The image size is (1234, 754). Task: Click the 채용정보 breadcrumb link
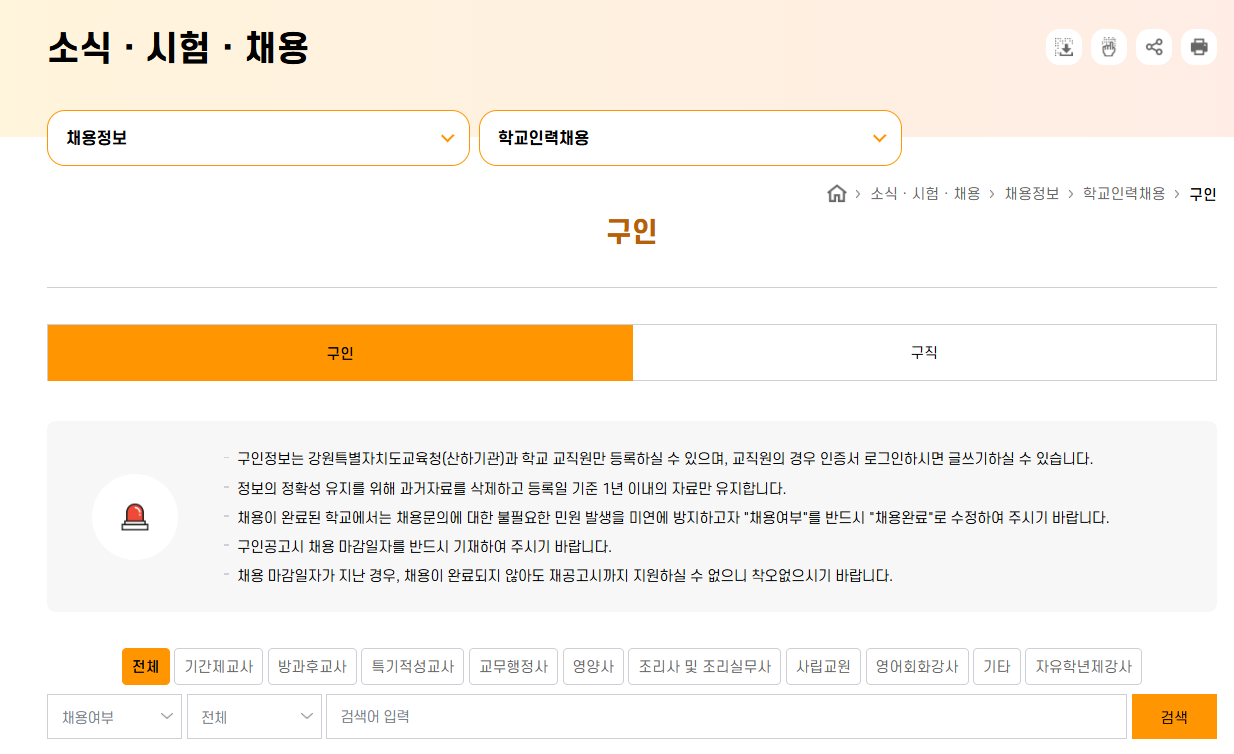click(1034, 194)
